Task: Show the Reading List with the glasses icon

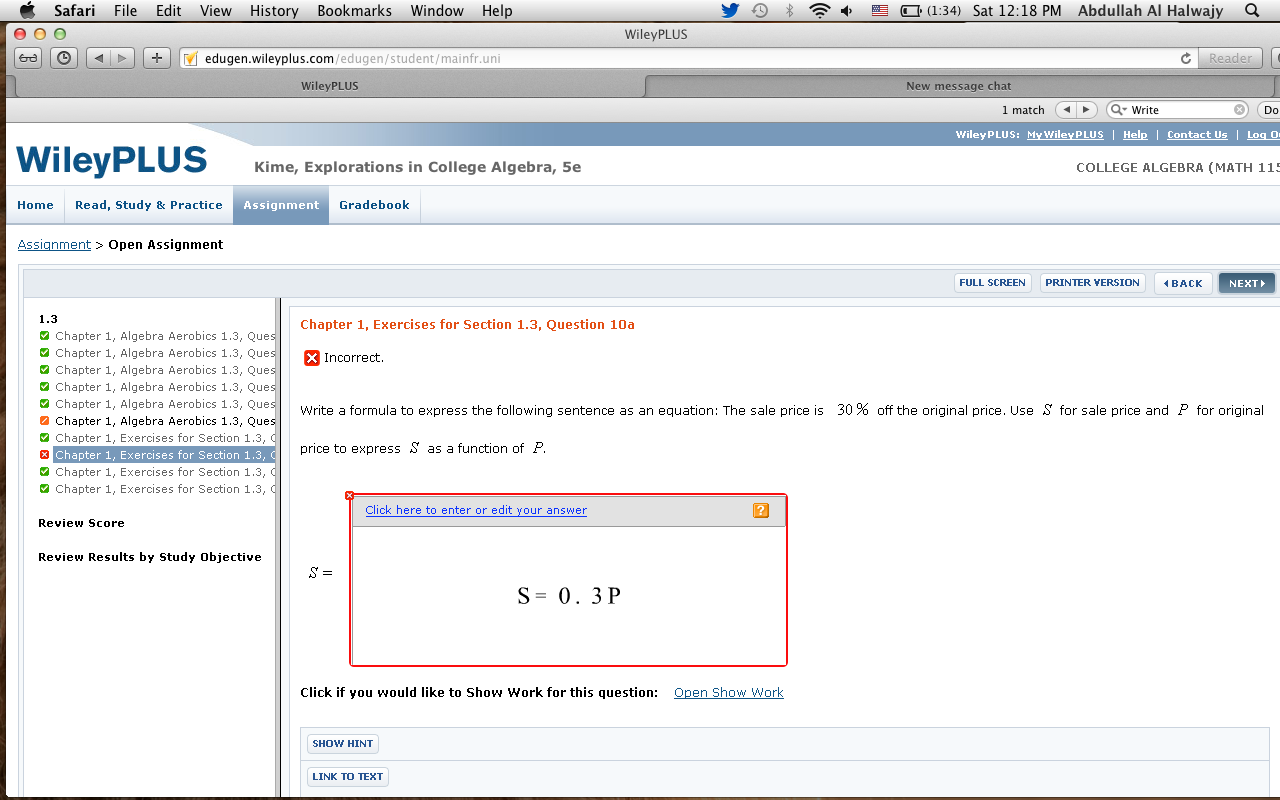Action: (28, 58)
